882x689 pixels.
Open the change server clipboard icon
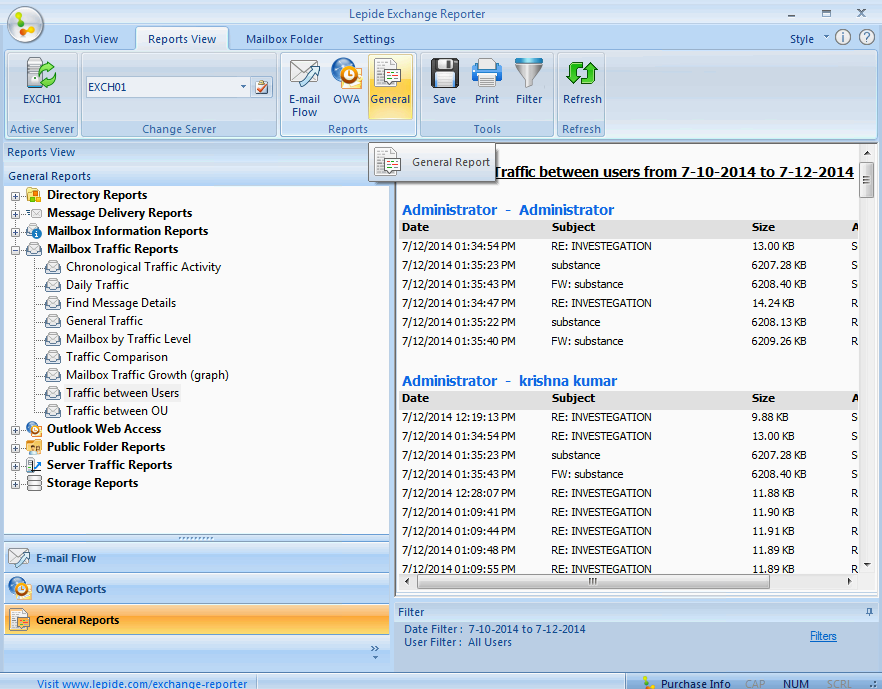(x=262, y=87)
